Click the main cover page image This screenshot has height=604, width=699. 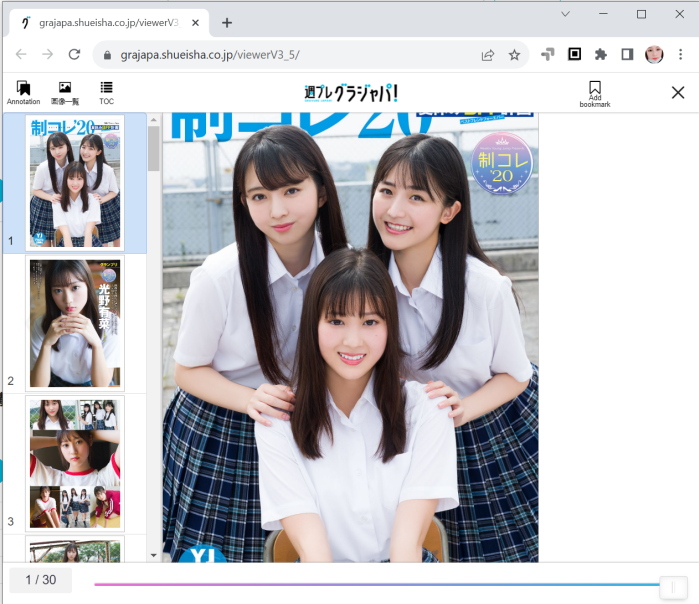350,337
